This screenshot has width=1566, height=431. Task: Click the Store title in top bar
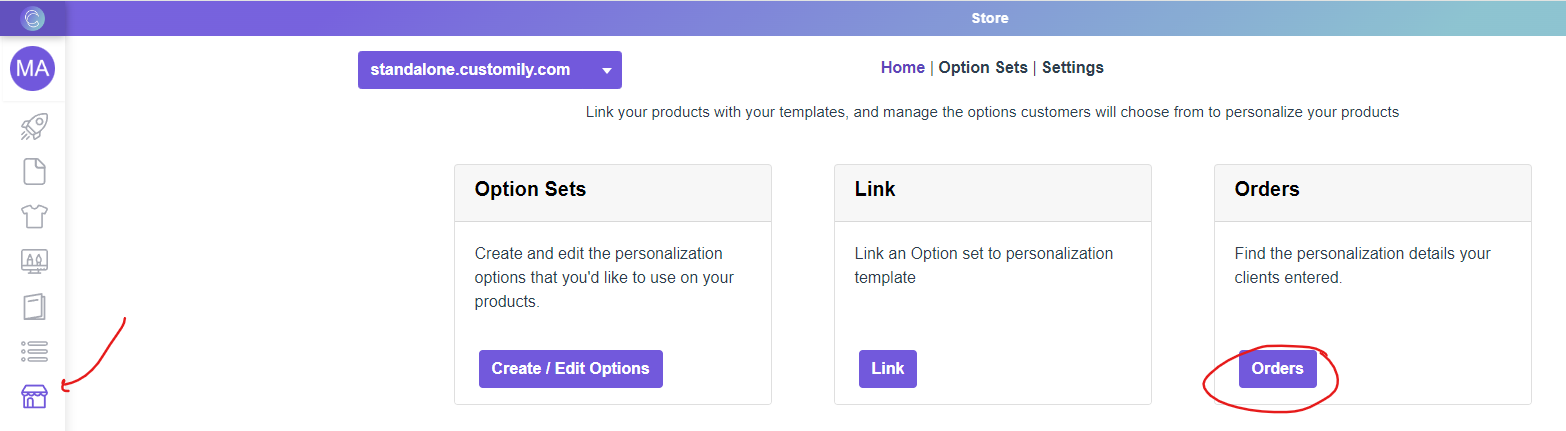989,18
